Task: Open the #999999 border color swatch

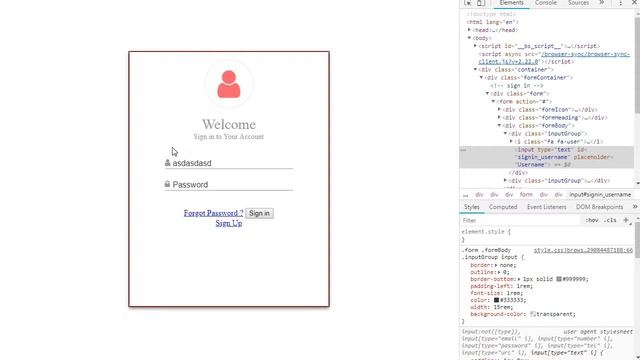Action: click(x=559, y=279)
